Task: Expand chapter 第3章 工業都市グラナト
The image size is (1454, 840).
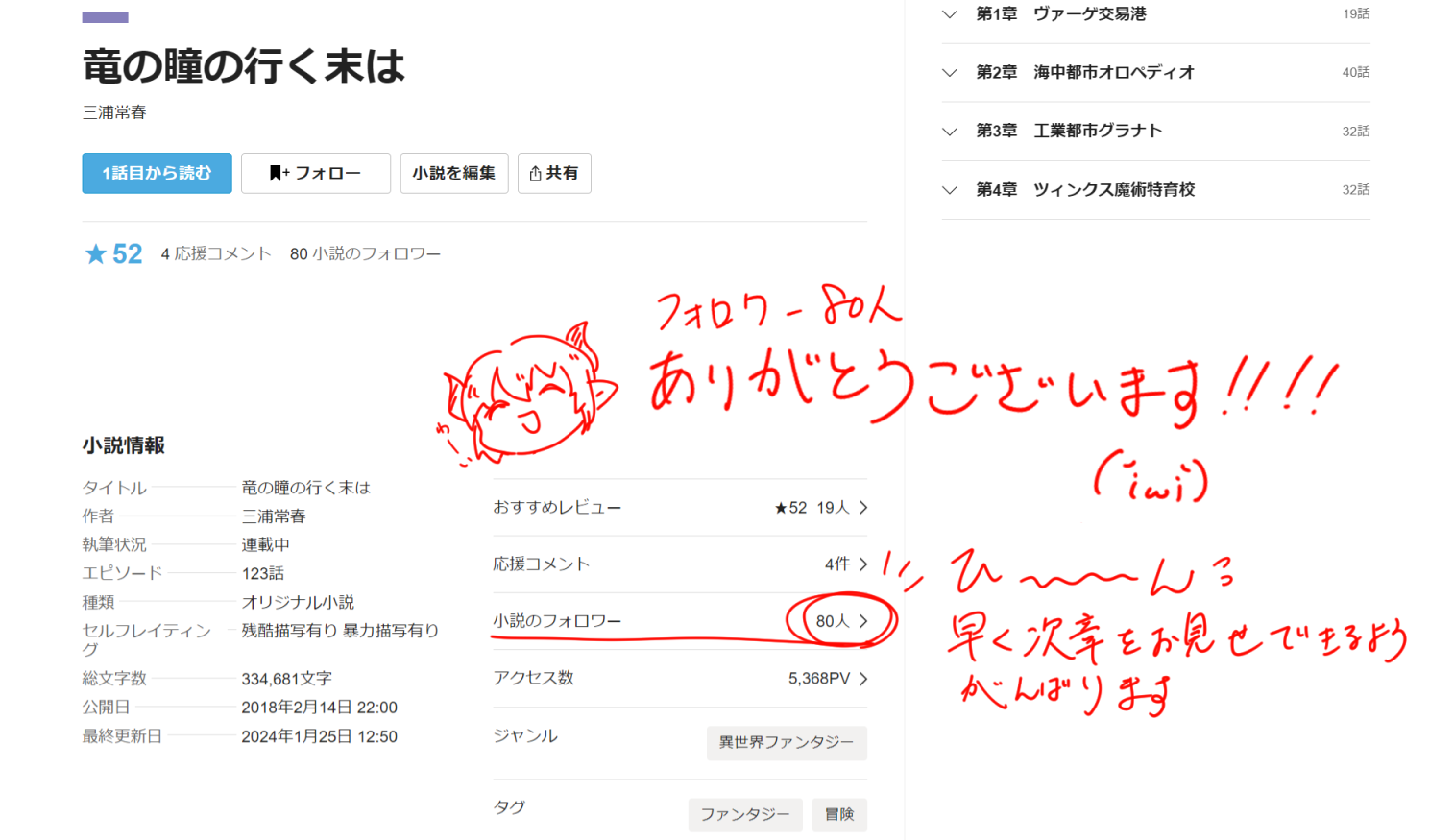Action: 950,132
